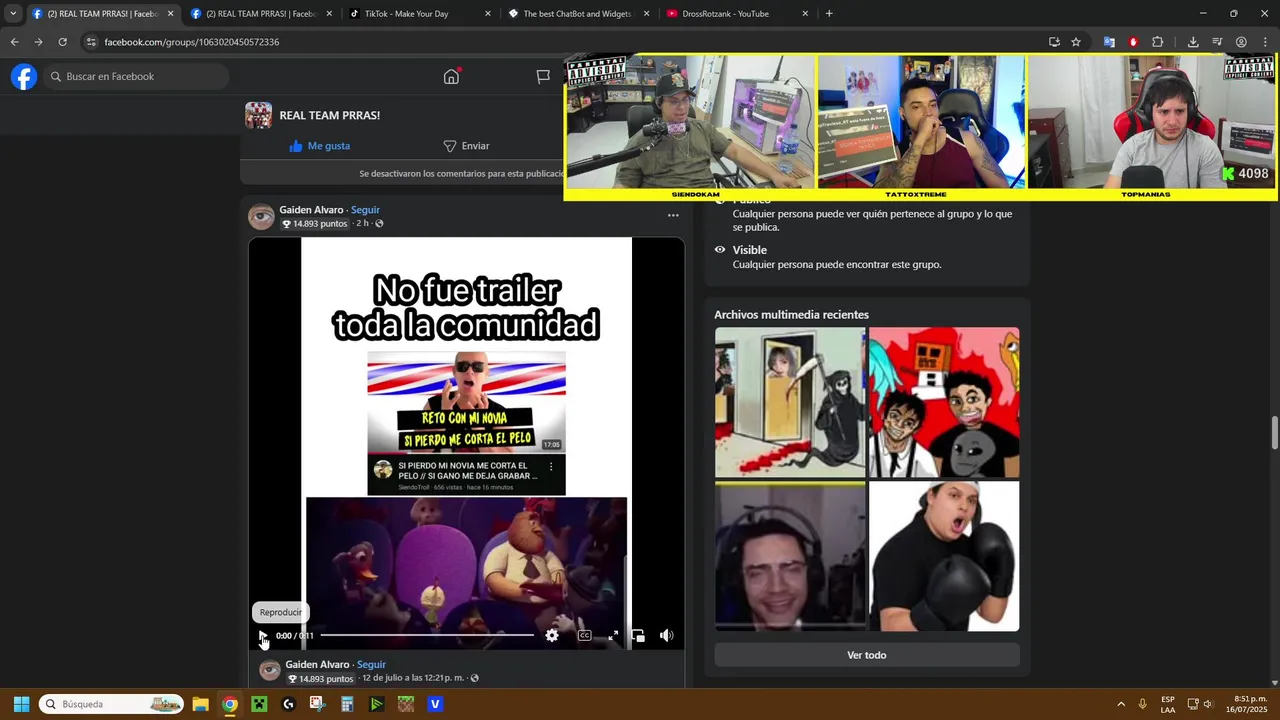Open video settings gear in the player

[552, 635]
